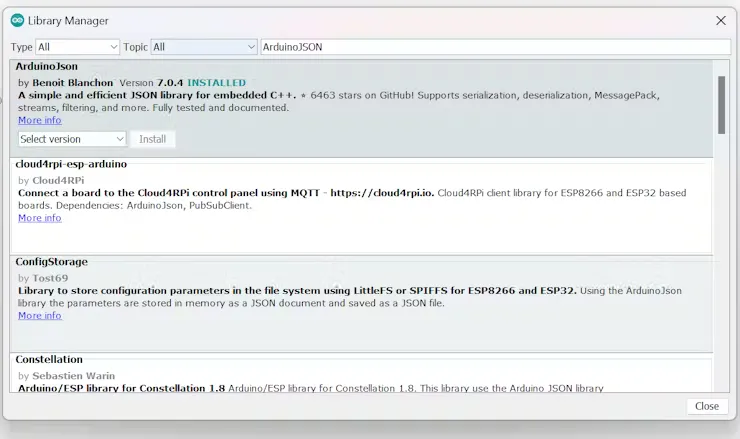
Task: Click the search field containing ArduinoJSON
Action: [495, 47]
